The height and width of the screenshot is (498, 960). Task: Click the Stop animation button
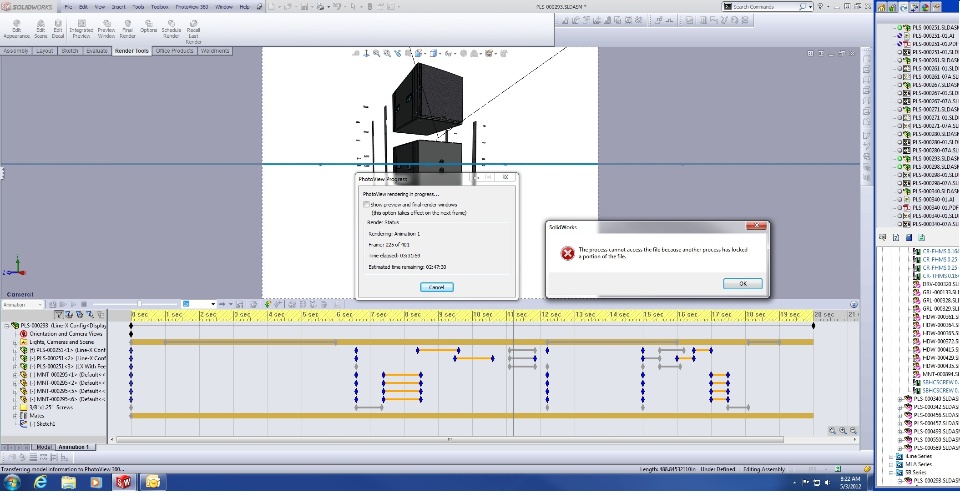[x=84, y=304]
